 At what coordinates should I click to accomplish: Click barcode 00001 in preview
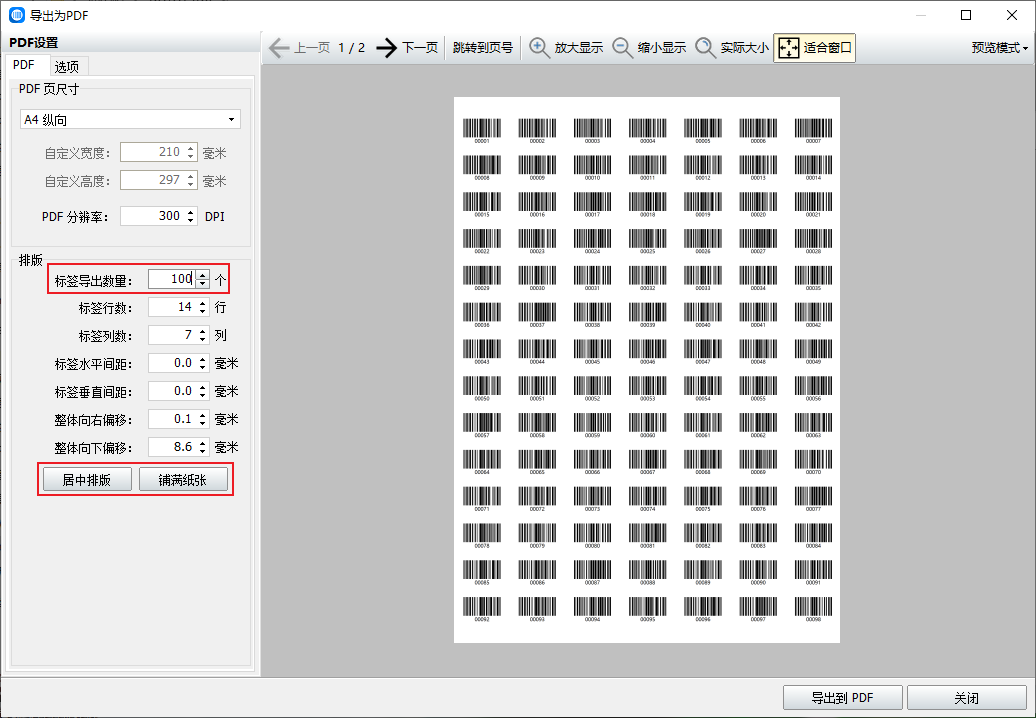[x=482, y=130]
